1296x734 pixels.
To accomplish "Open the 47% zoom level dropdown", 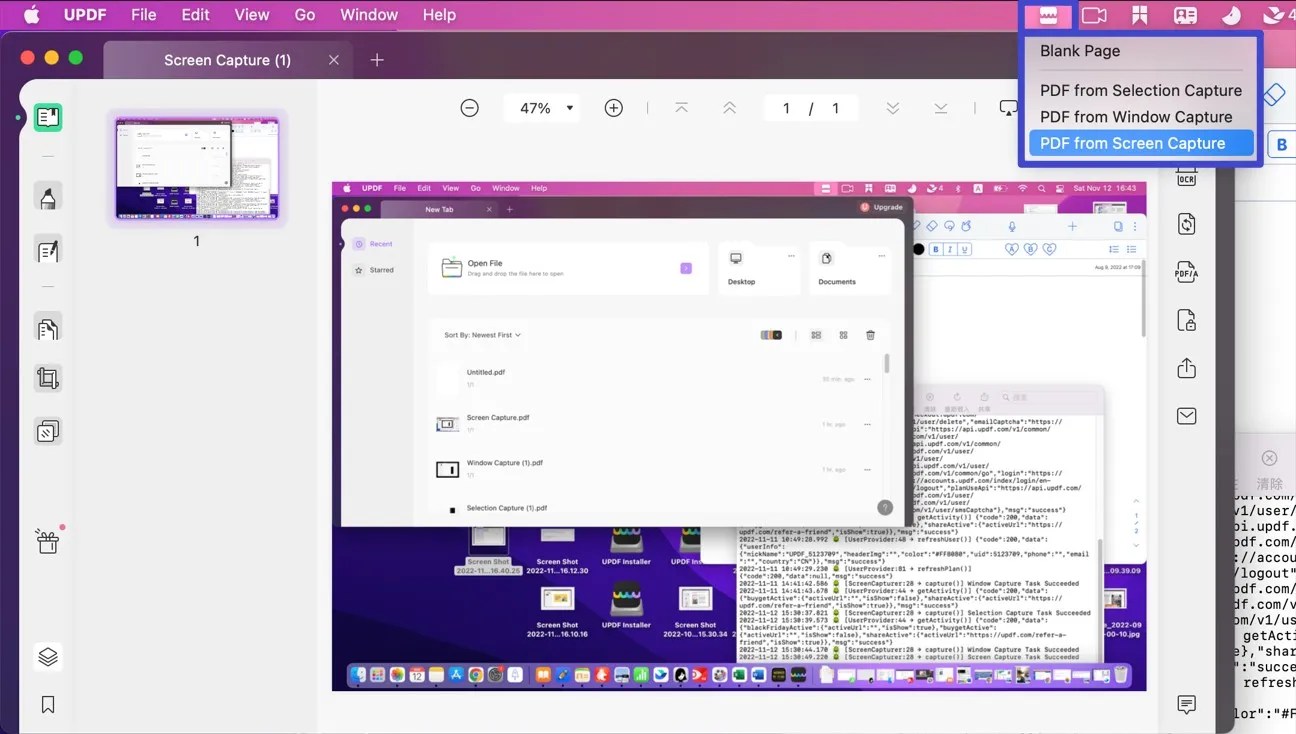I will coord(541,107).
